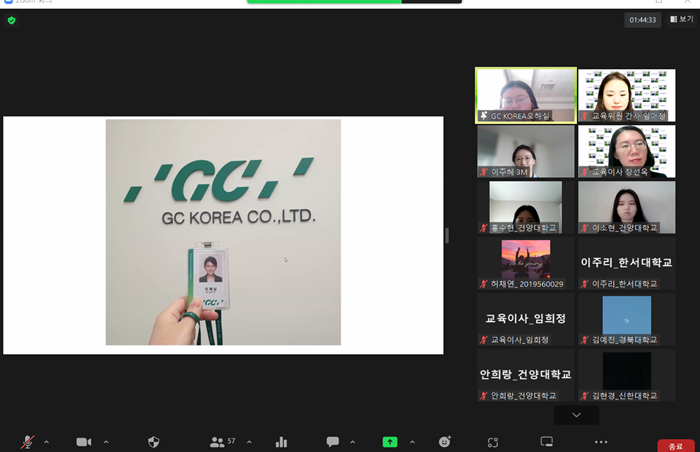Select GC KOREA speaker video tile
The image size is (700, 452).
pyautogui.click(x=526, y=95)
